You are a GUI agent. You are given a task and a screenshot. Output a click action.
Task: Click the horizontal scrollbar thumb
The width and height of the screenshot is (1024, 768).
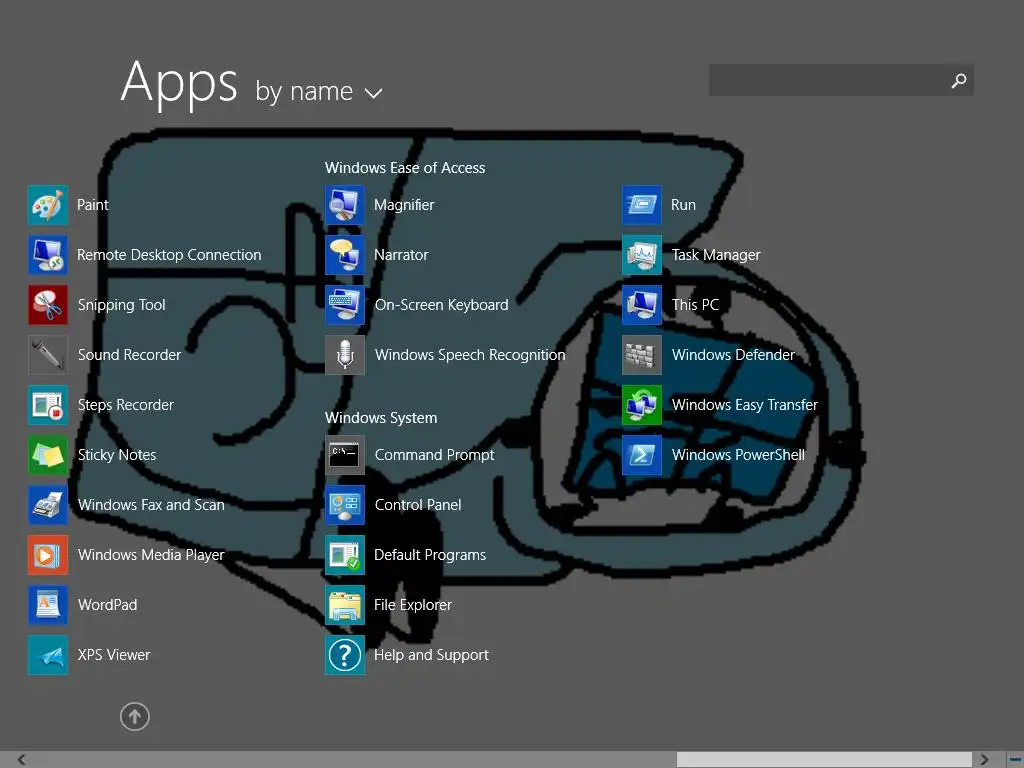pos(824,760)
